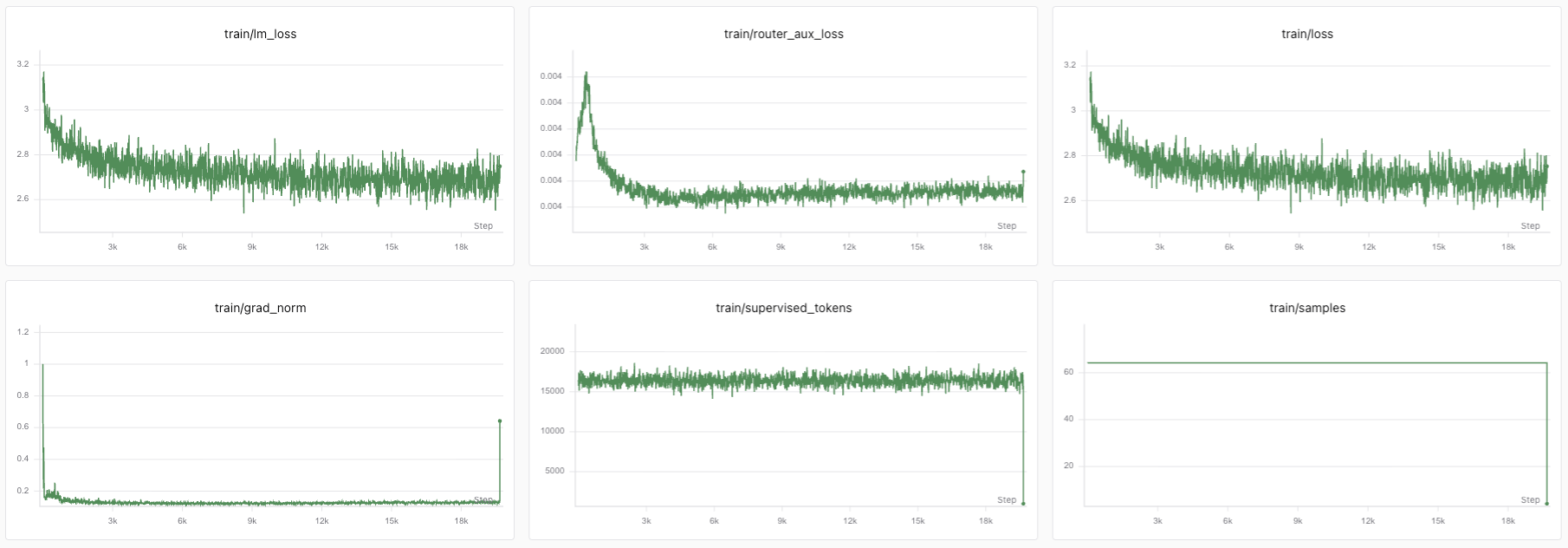Click the 20 y-axis value in train/samples
The image size is (1568, 548).
[1068, 466]
